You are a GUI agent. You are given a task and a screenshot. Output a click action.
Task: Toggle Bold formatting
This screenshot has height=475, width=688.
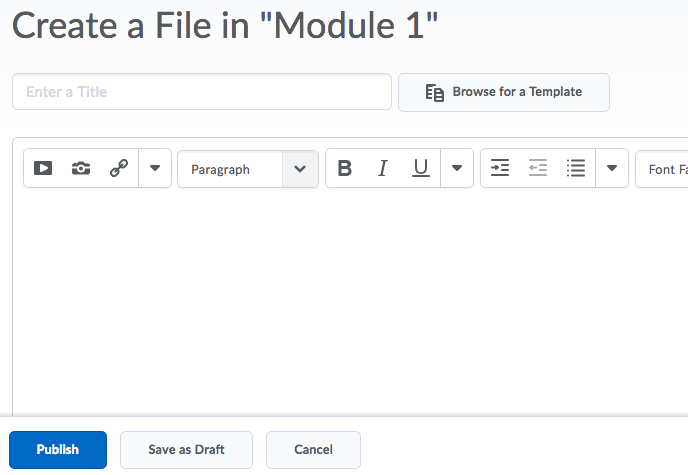click(x=345, y=169)
